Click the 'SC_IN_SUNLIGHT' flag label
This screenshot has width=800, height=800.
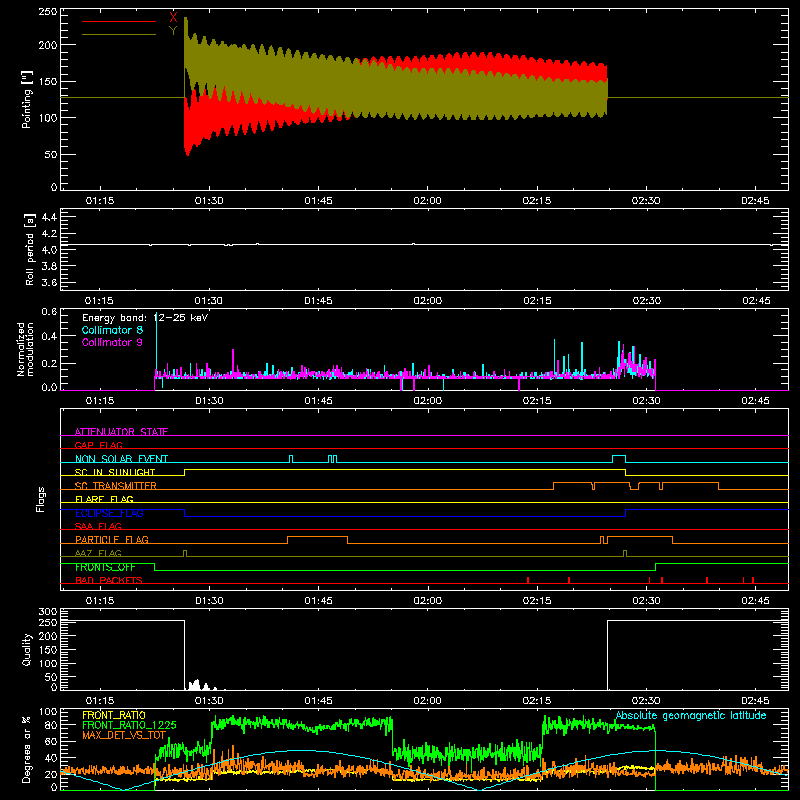115,472
